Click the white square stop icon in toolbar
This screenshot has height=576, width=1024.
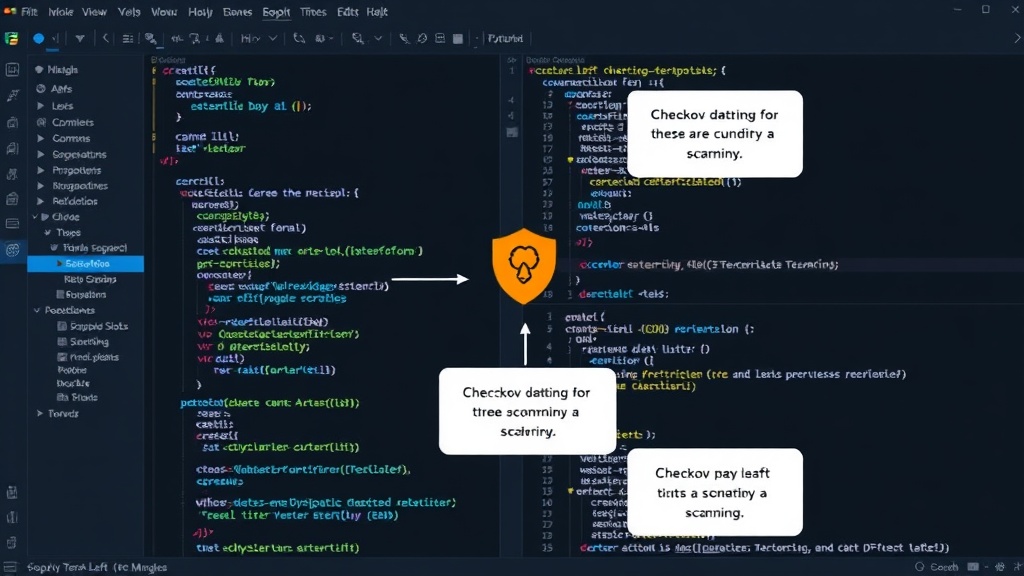(458, 39)
